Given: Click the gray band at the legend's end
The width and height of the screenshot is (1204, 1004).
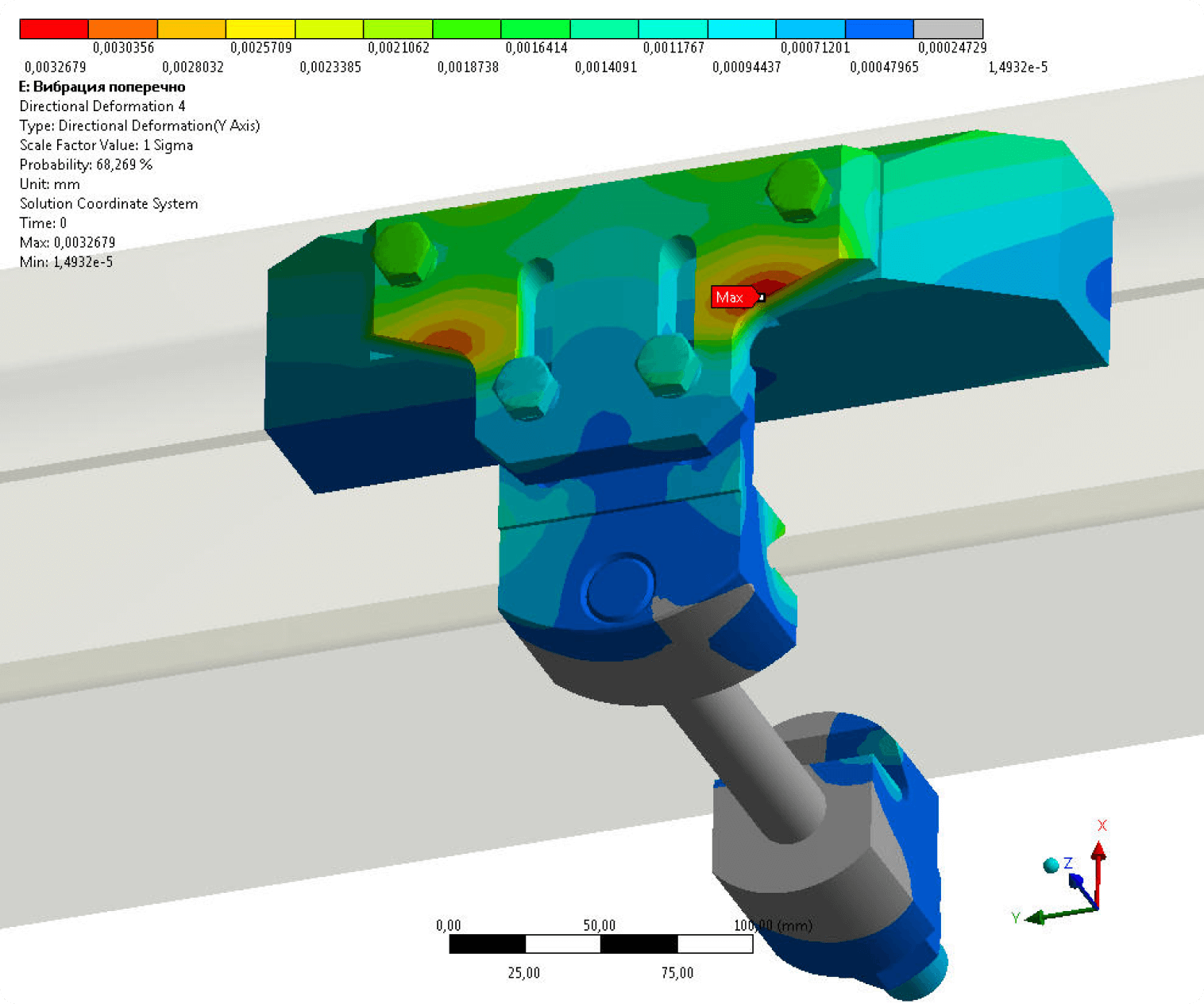Looking at the screenshot, I should coord(948,29).
